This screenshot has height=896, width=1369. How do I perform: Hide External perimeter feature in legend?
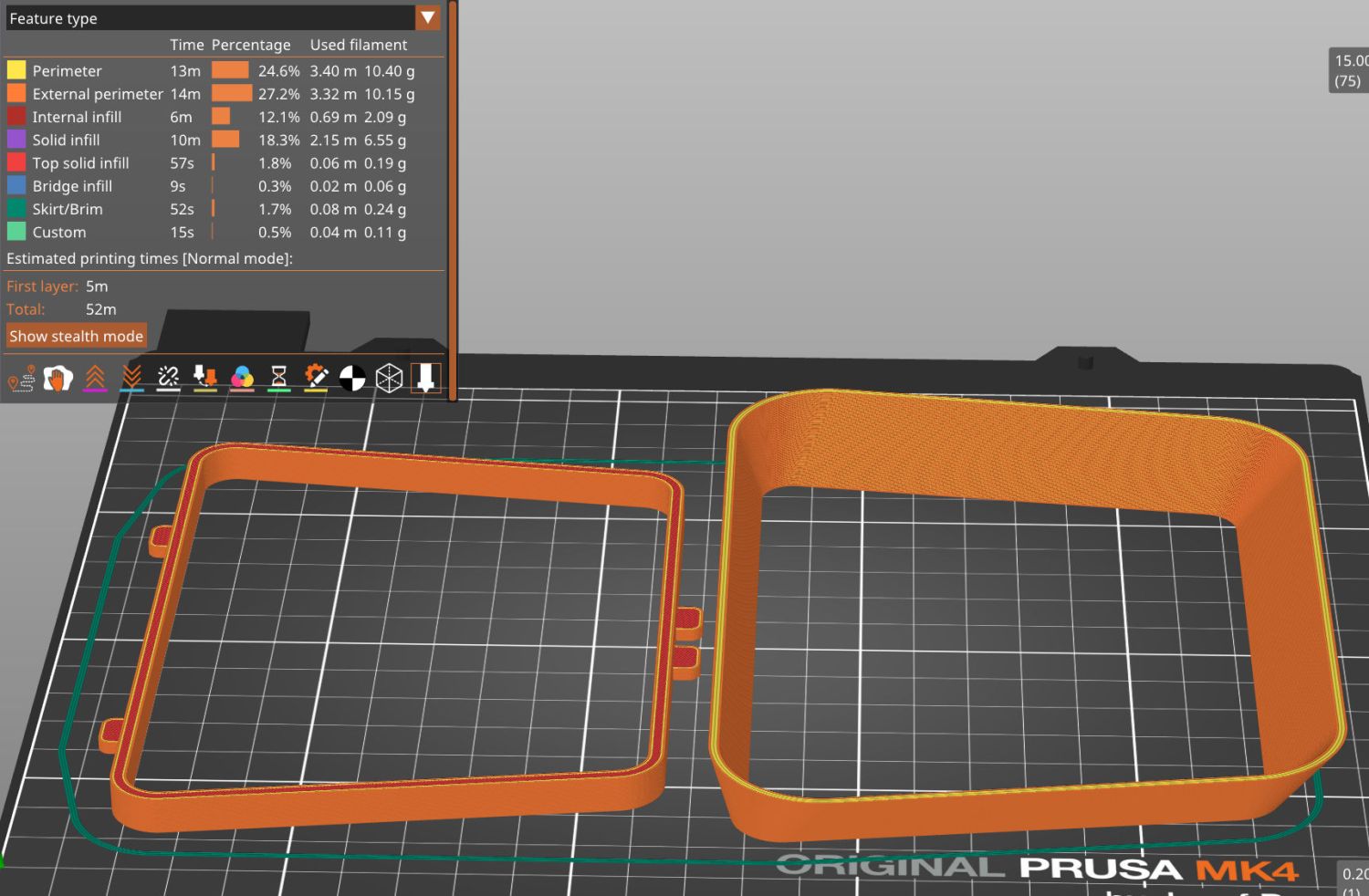(97, 94)
